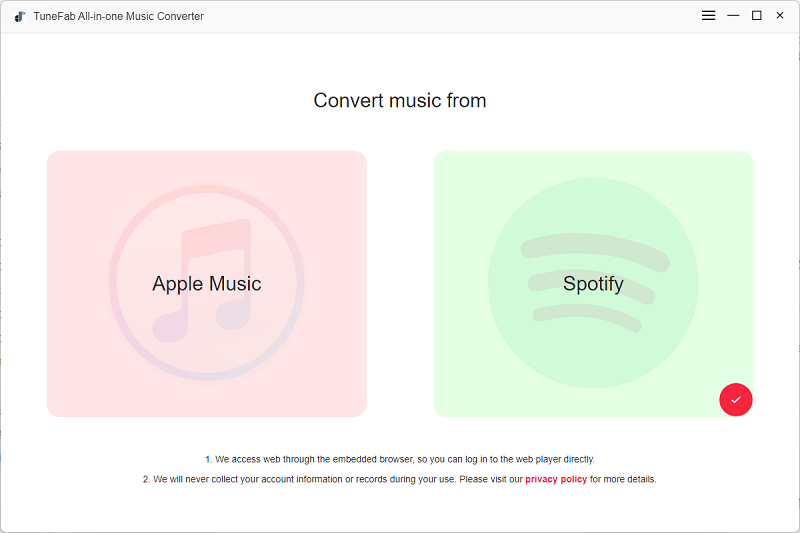Click the TuneFab app icon in title bar

coord(20,16)
